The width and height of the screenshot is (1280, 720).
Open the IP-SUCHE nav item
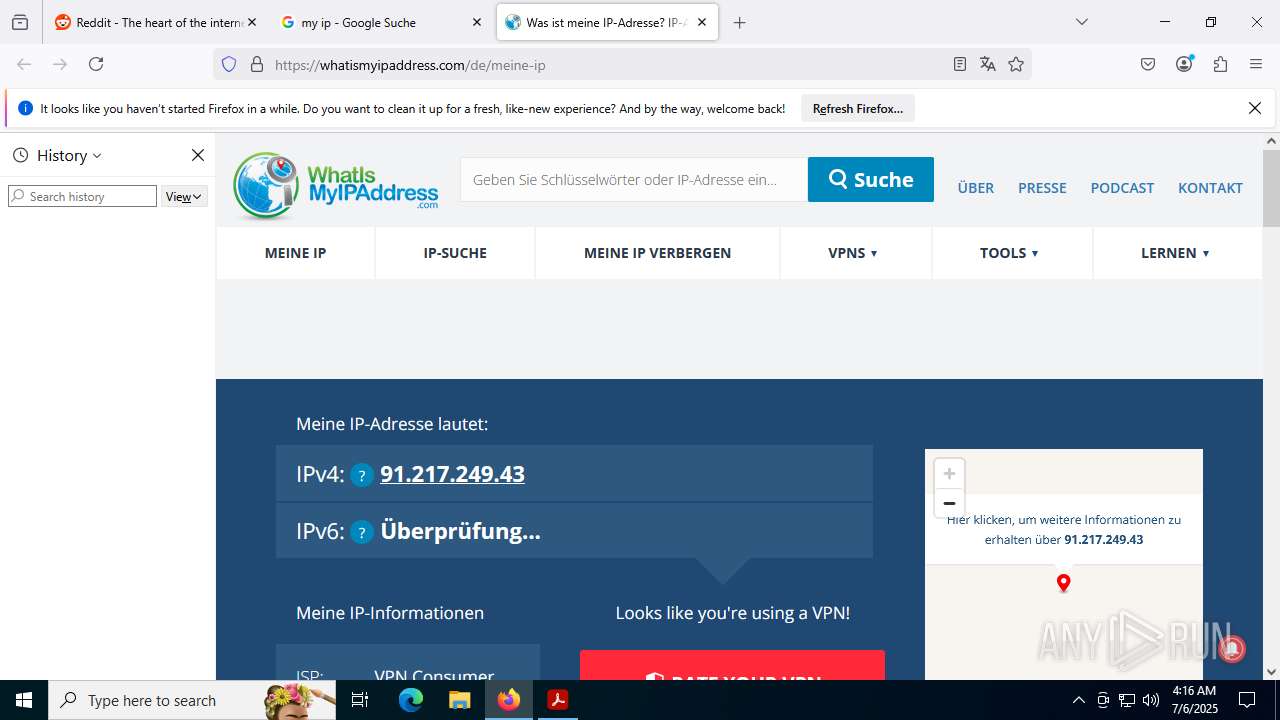click(455, 253)
